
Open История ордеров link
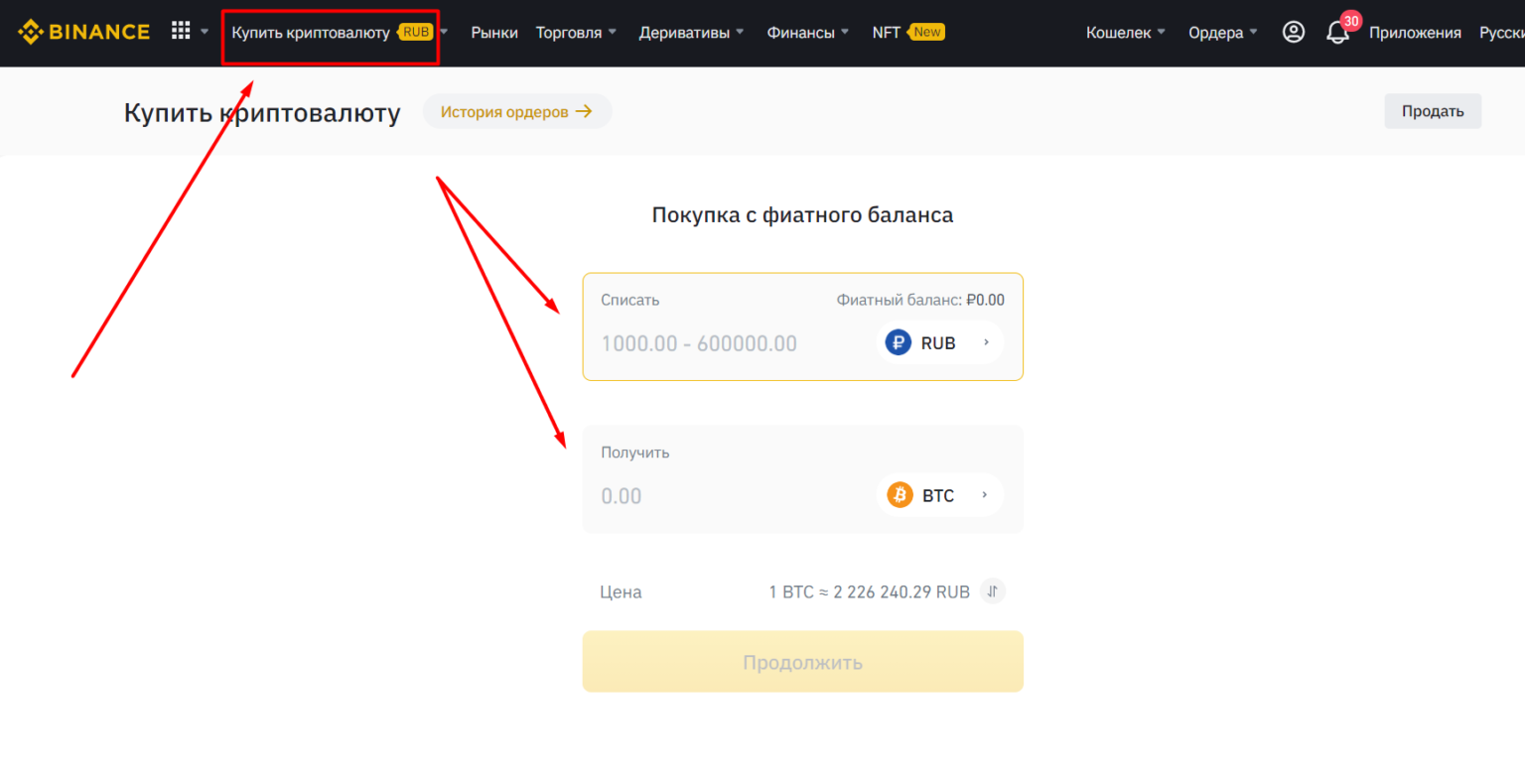click(516, 111)
